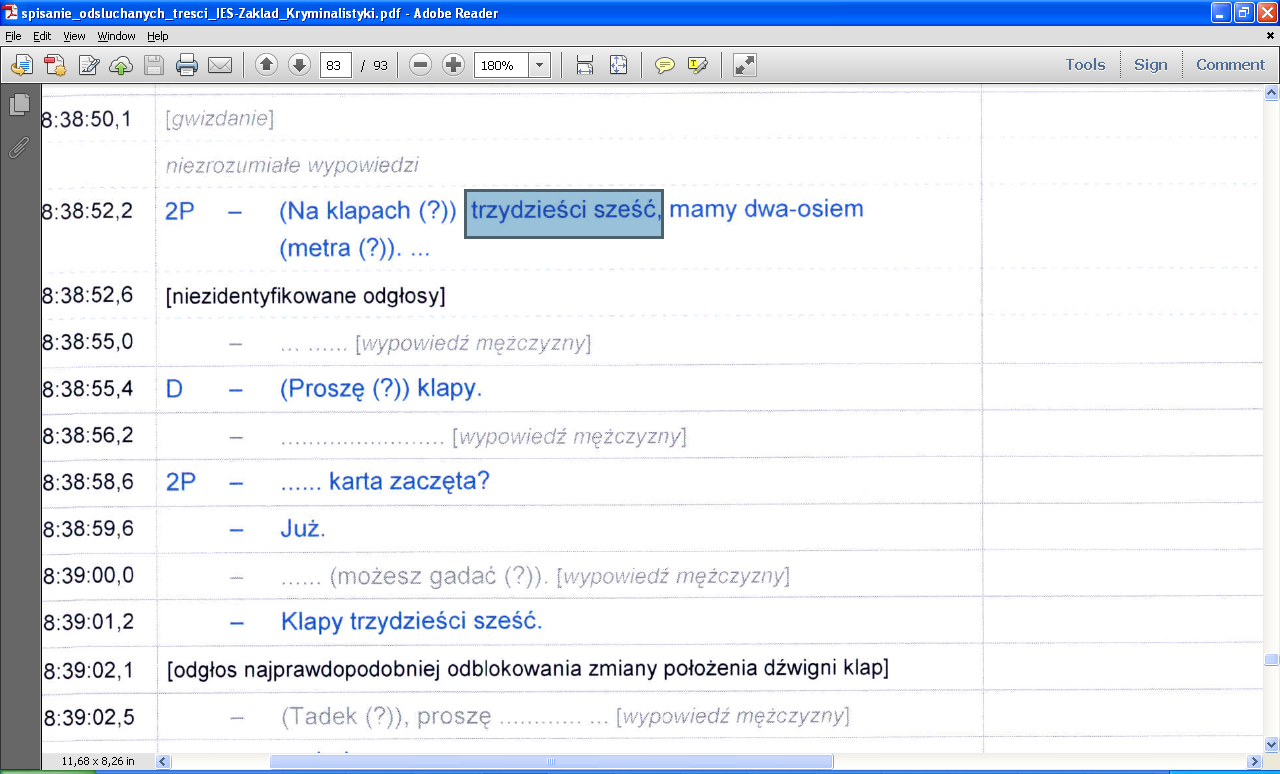Click the page number field showing 83
This screenshot has width=1280, height=774.
pyautogui.click(x=335, y=65)
